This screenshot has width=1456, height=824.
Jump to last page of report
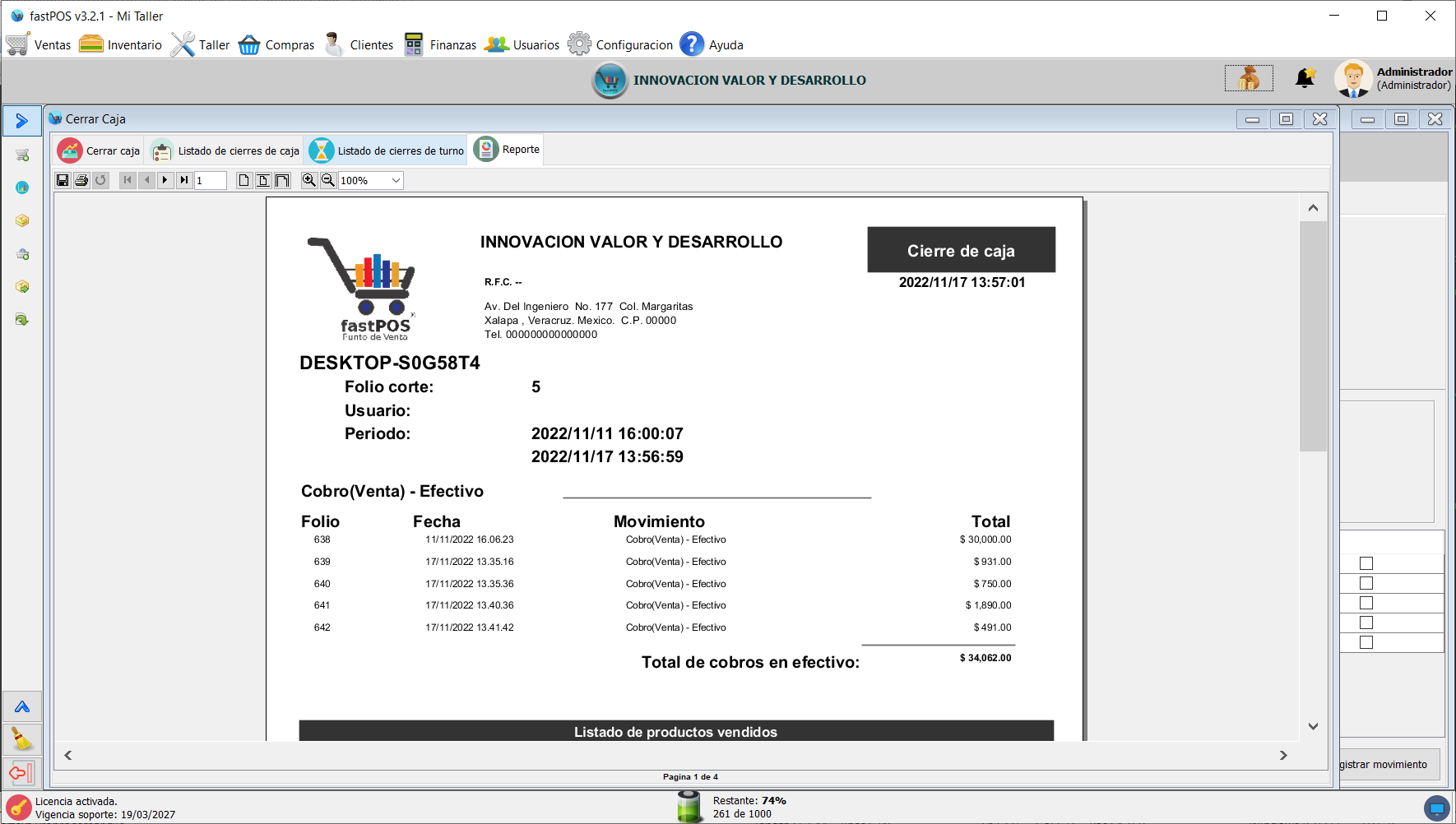(184, 180)
